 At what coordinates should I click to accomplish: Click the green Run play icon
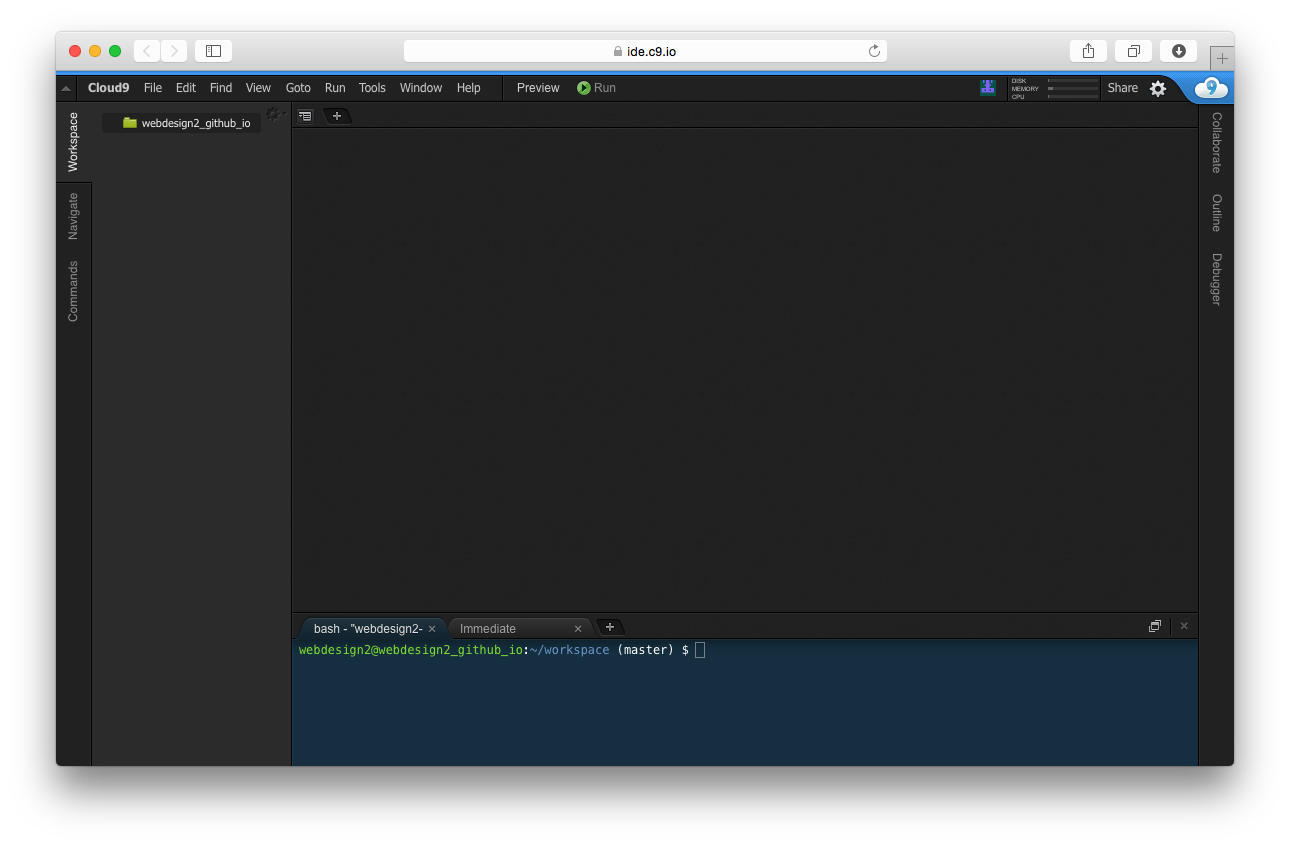pos(584,88)
